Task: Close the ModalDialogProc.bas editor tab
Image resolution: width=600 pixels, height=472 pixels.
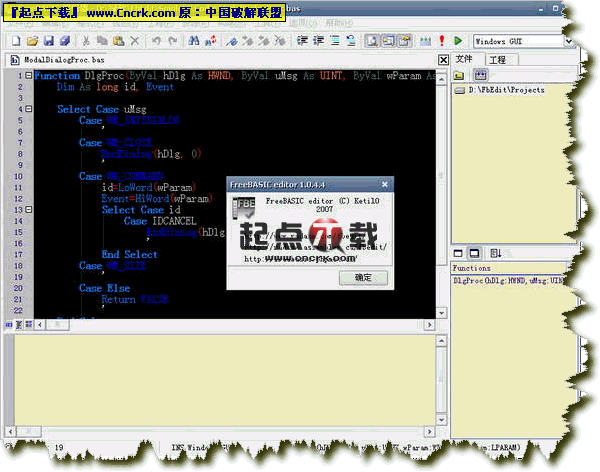Action: point(443,60)
